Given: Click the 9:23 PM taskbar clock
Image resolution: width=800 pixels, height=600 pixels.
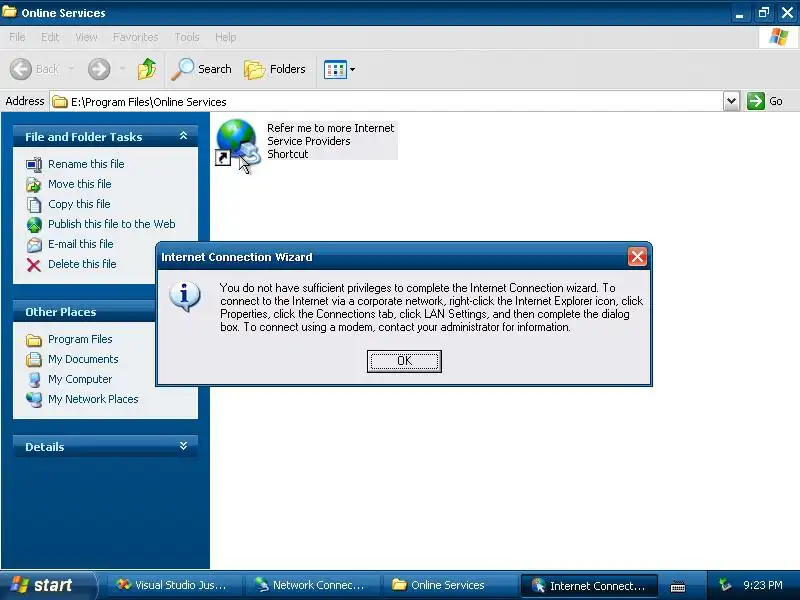Looking at the screenshot, I should [x=763, y=585].
